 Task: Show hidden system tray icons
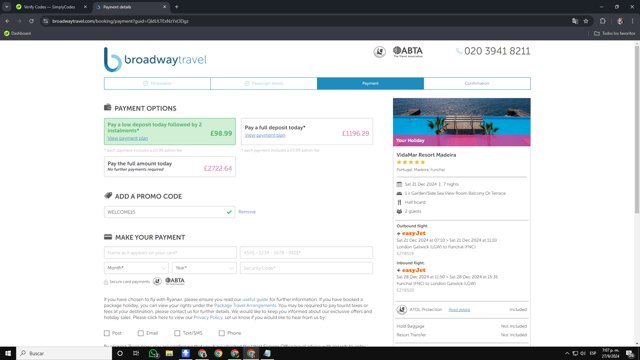(x=567, y=353)
